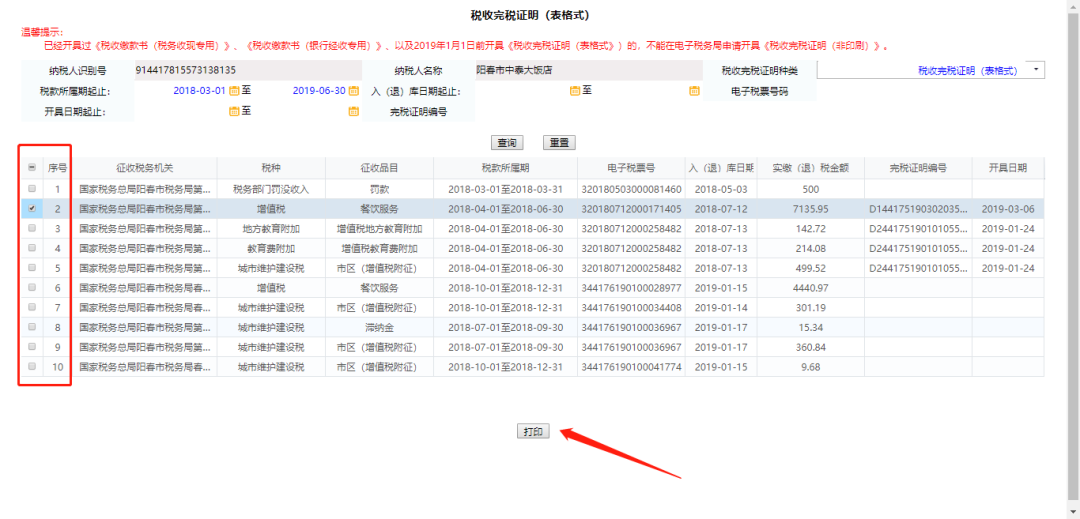Open calendar for 税款所属期 start date
1080x519 pixels.
point(234,91)
